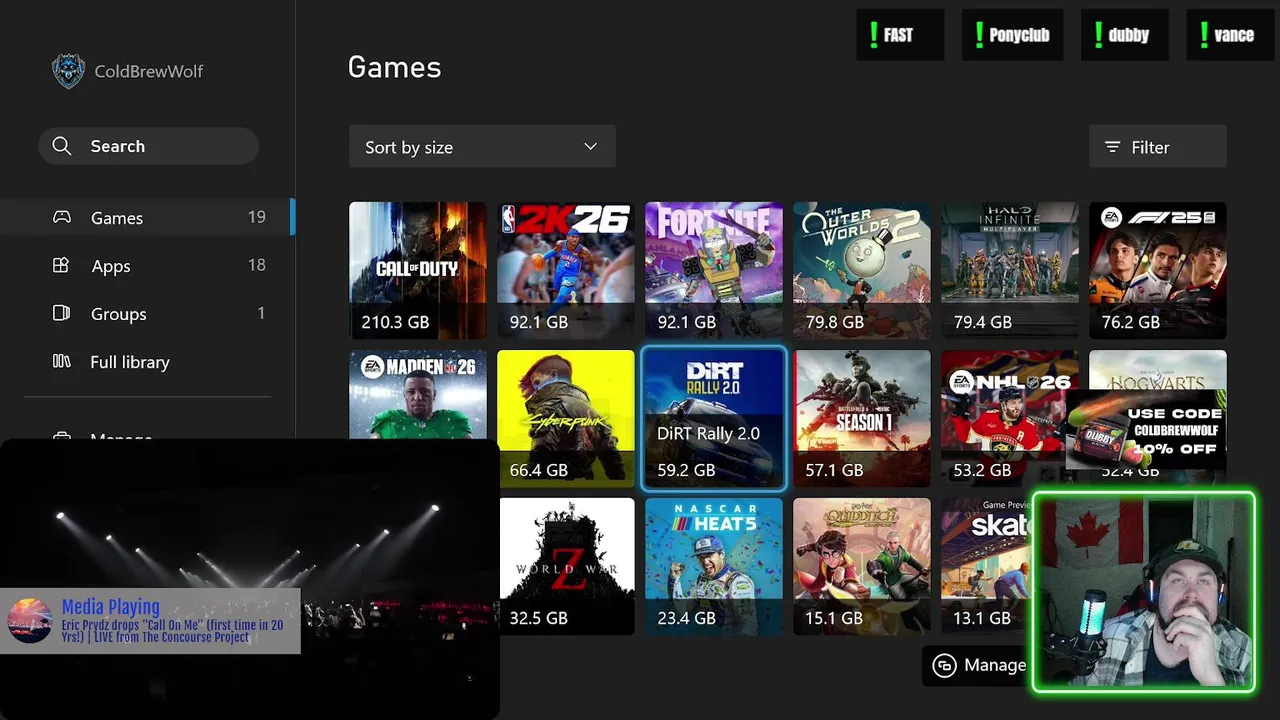This screenshot has height=720, width=1280.
Task: Click the ColdBrewWolf wolf avatar icon
Action: click(x=68, y=71)
